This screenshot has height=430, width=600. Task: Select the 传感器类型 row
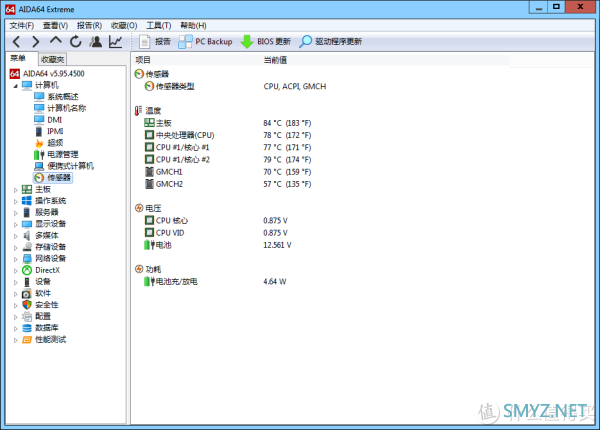click(235, 86)
